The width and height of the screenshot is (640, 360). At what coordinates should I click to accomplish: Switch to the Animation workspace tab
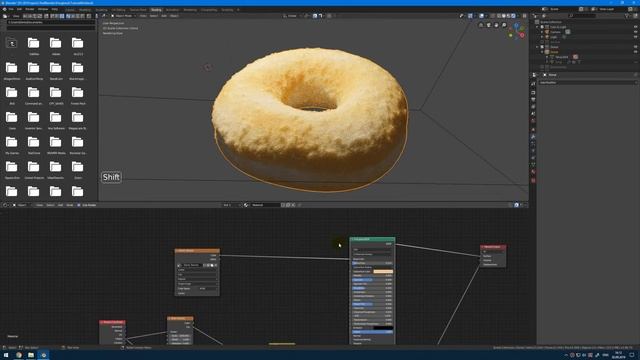172,9
